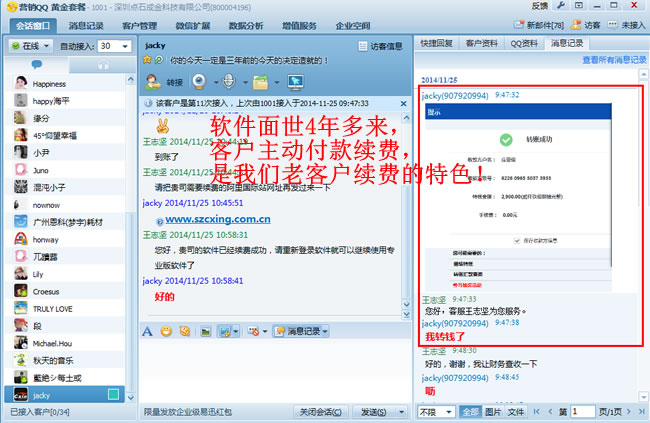Screen dimensions: 650x423
Task: Expand the webcam options arrow
Action: (x=216, y=82)
